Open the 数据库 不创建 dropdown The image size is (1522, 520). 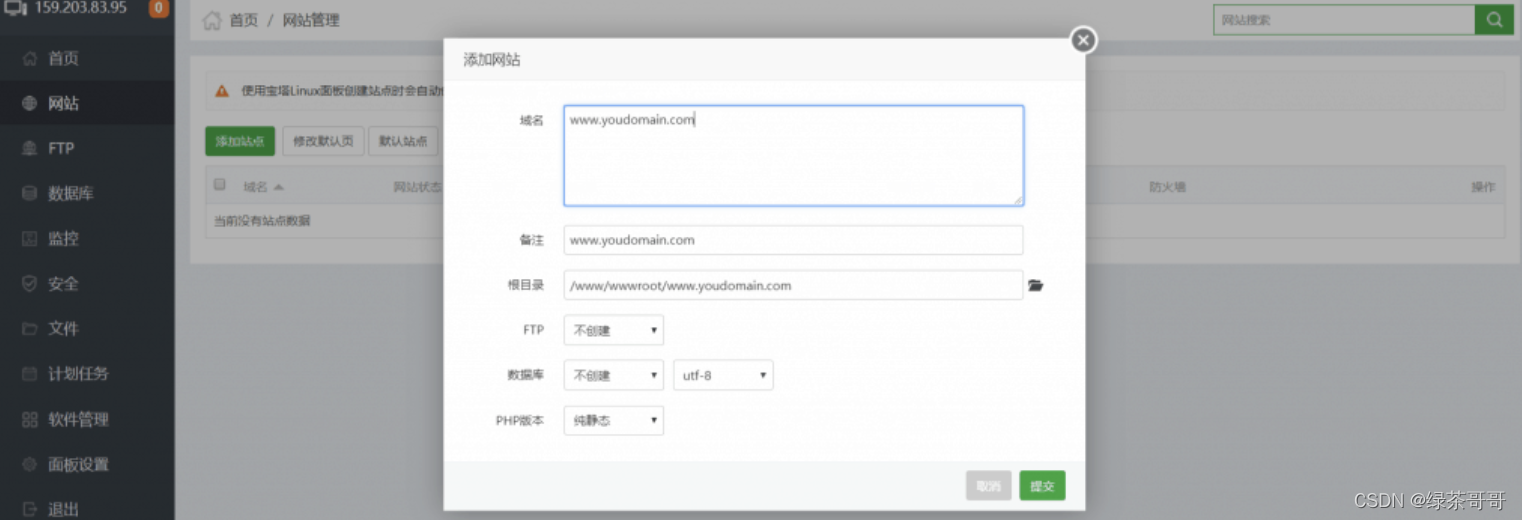point(613,376)
